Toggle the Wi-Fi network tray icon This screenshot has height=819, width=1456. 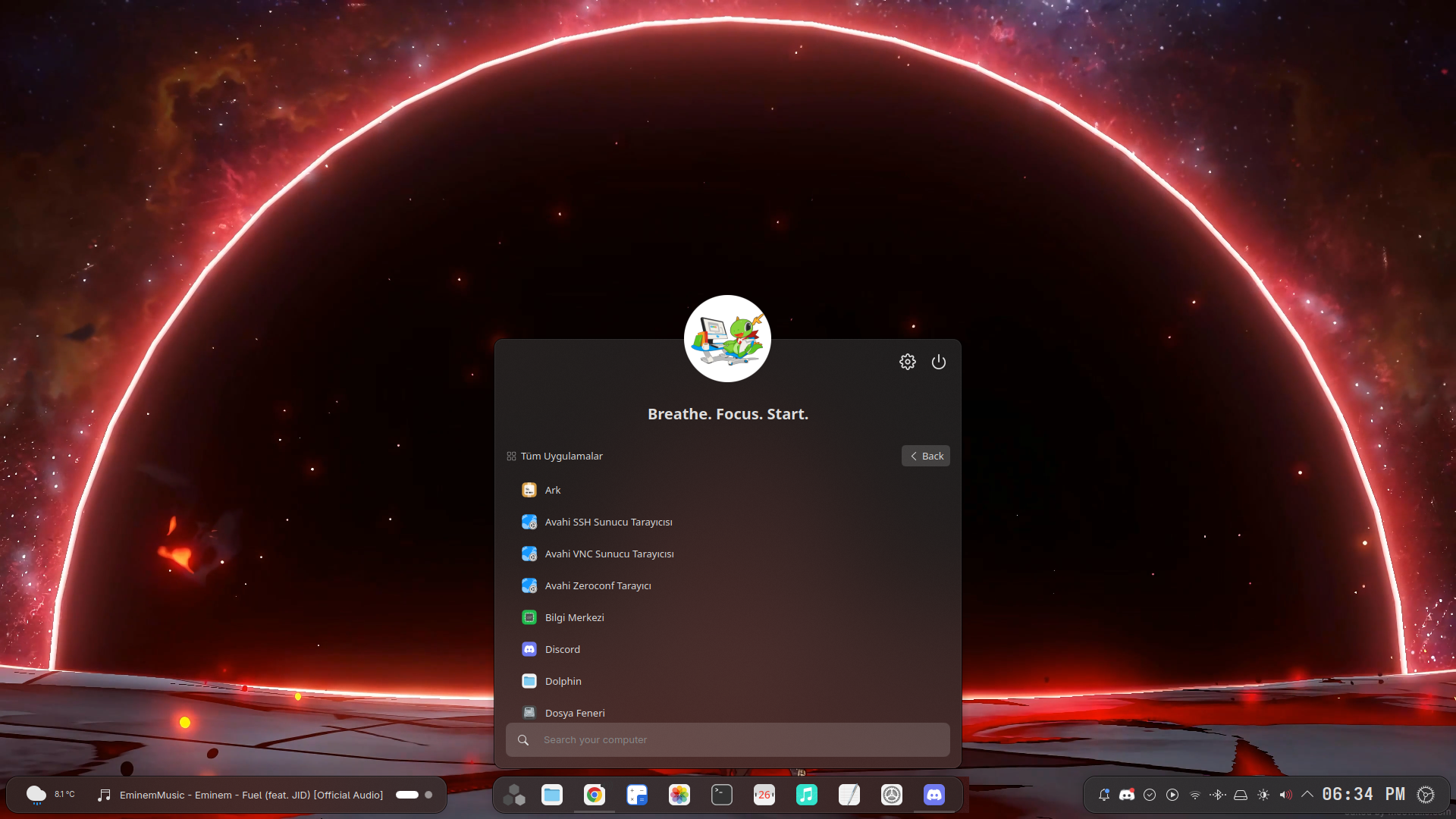point(1195,795)
